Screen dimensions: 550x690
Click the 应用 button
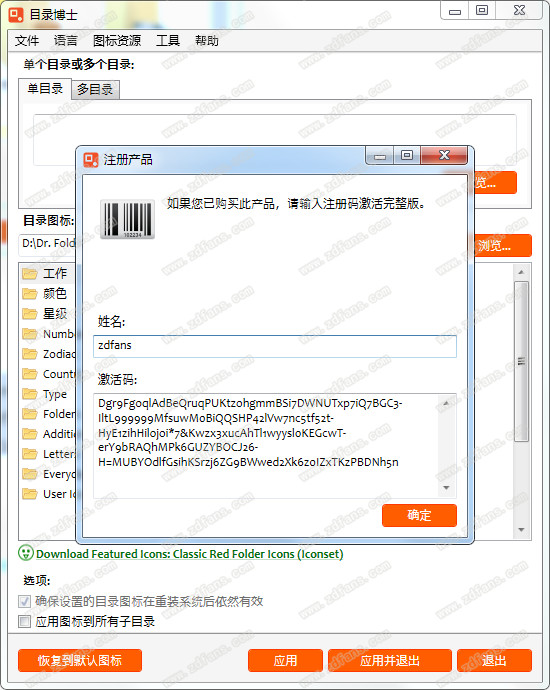[x=285, y=661]
